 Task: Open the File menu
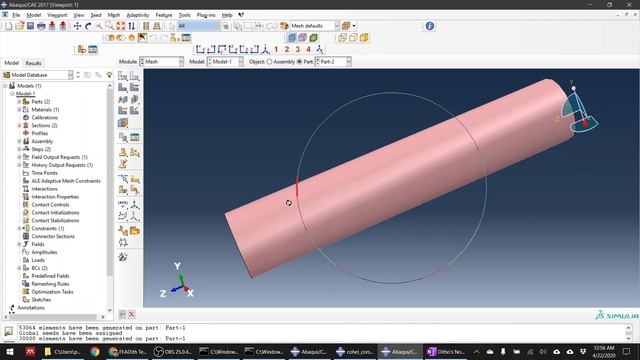16,15
